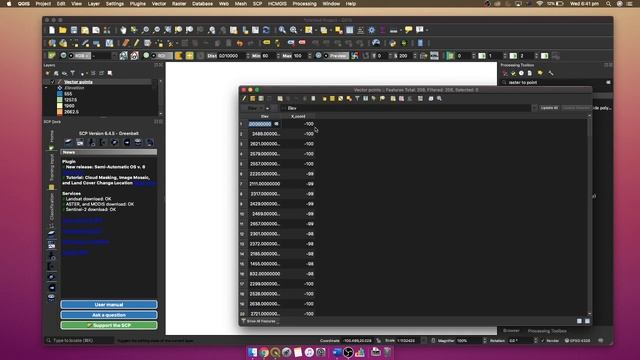Click the blue 555 elevation color swatch
640x360 pixels.
coord(60,94)
